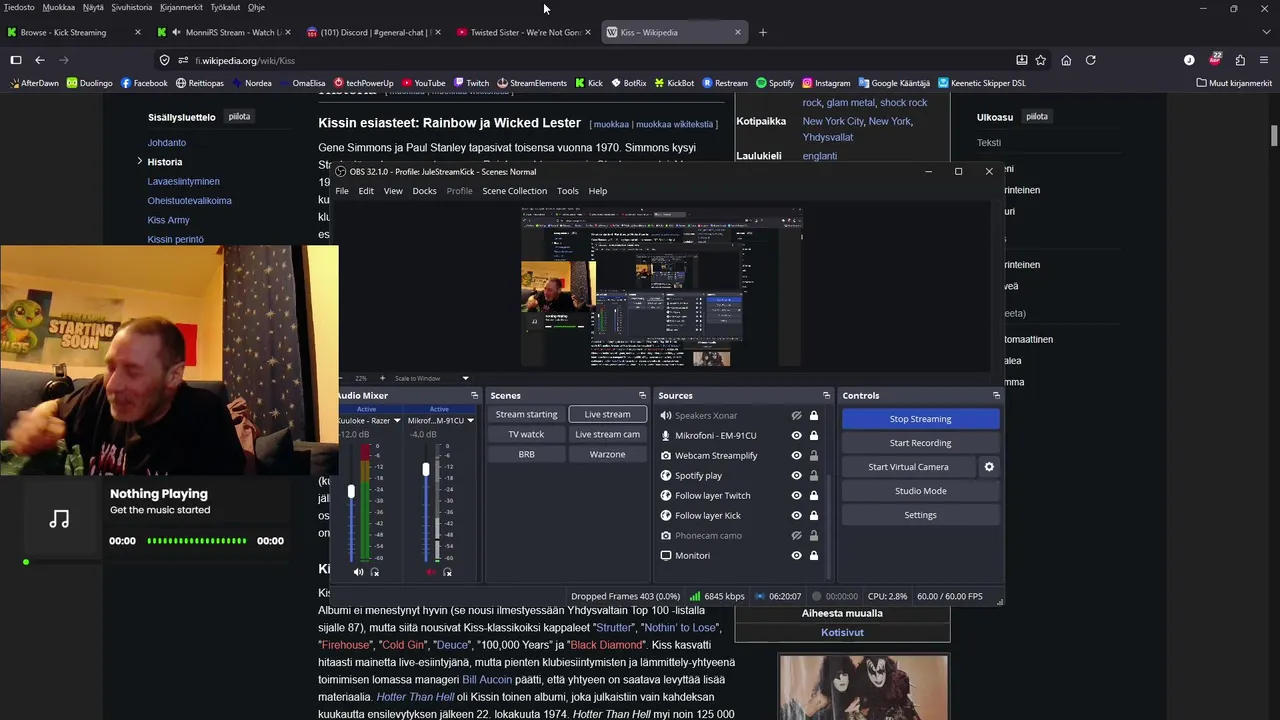Expand the Historia section in contents

tap(139, 161)
